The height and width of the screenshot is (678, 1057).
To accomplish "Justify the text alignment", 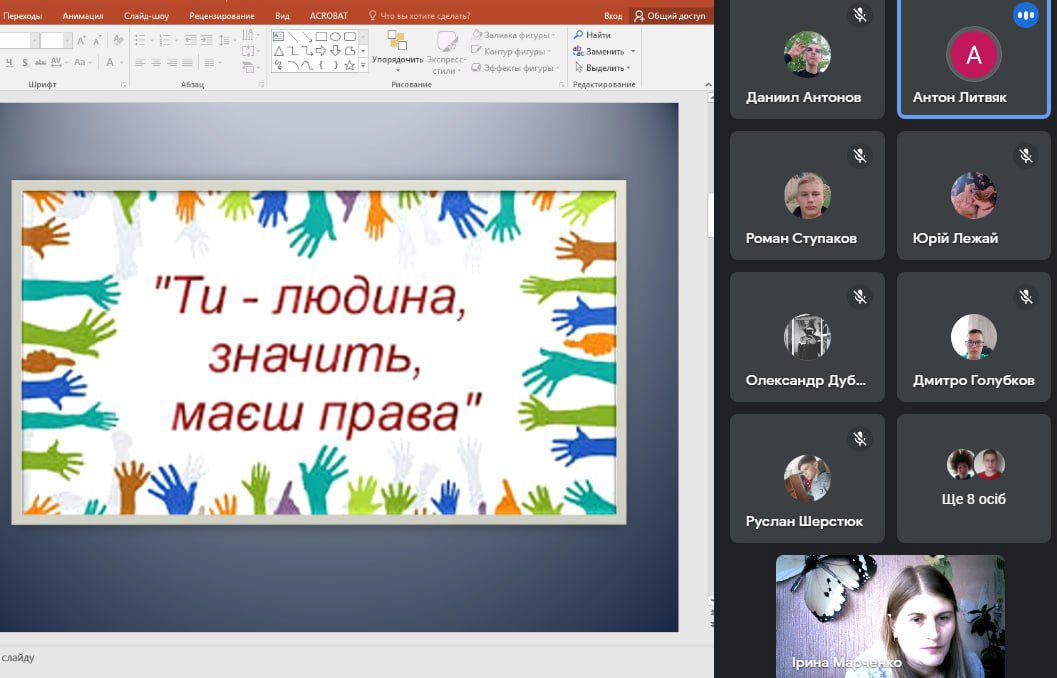I will 187,63.
